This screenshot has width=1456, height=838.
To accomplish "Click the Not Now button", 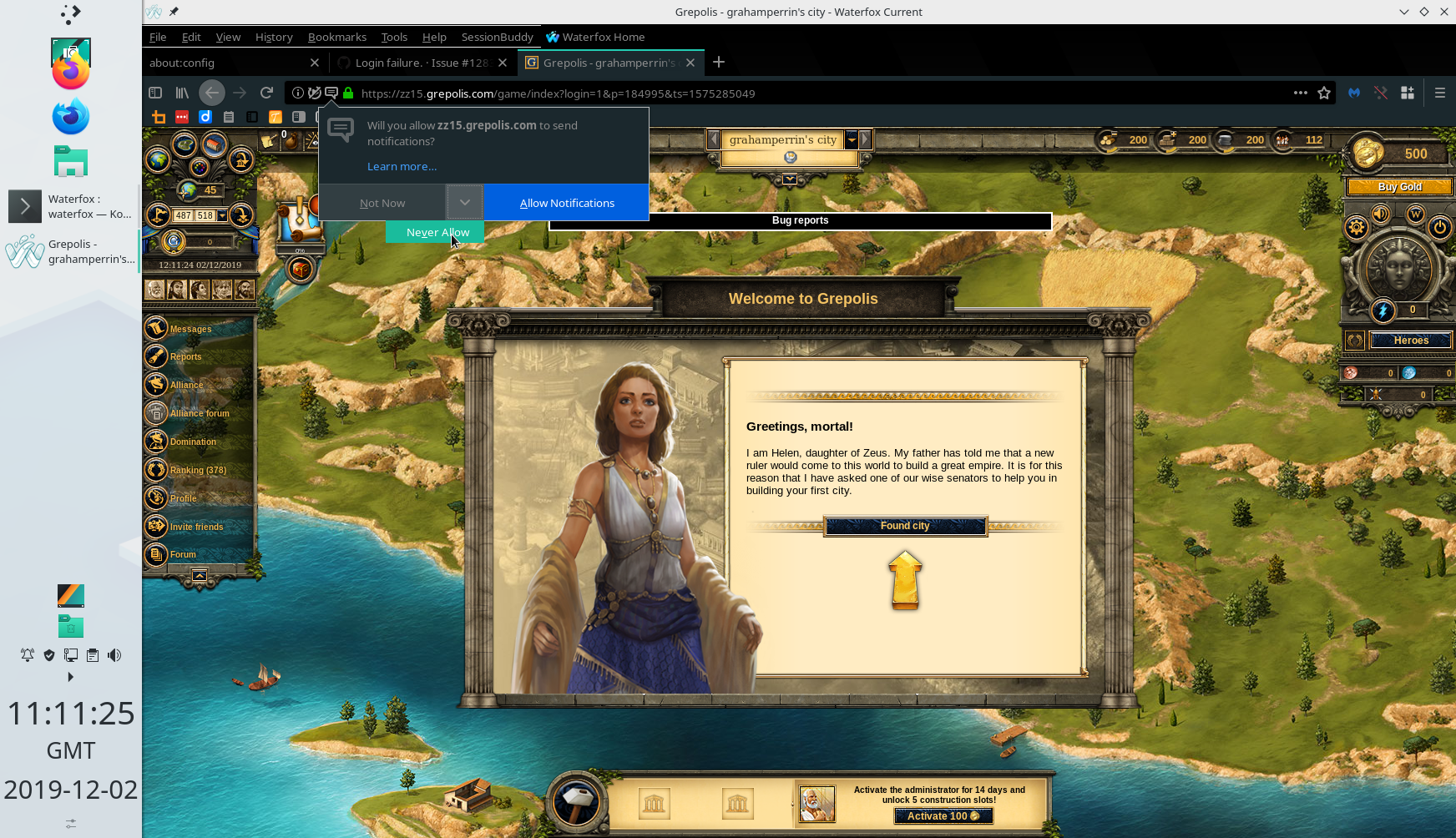I will [x=382, y=202].
